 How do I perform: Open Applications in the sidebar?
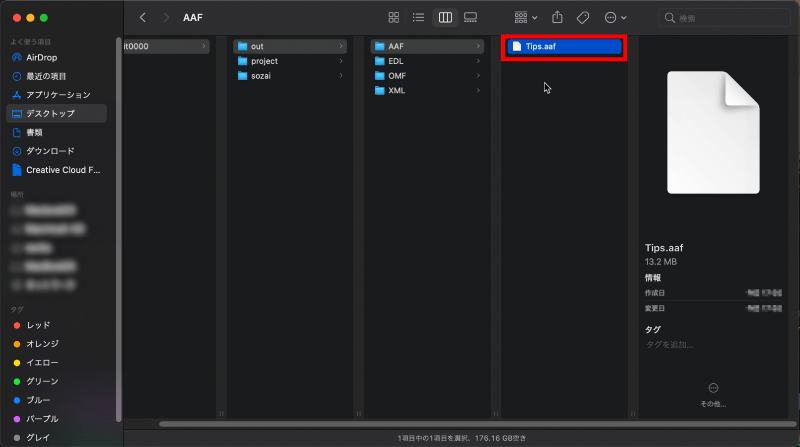pos(57,95)
